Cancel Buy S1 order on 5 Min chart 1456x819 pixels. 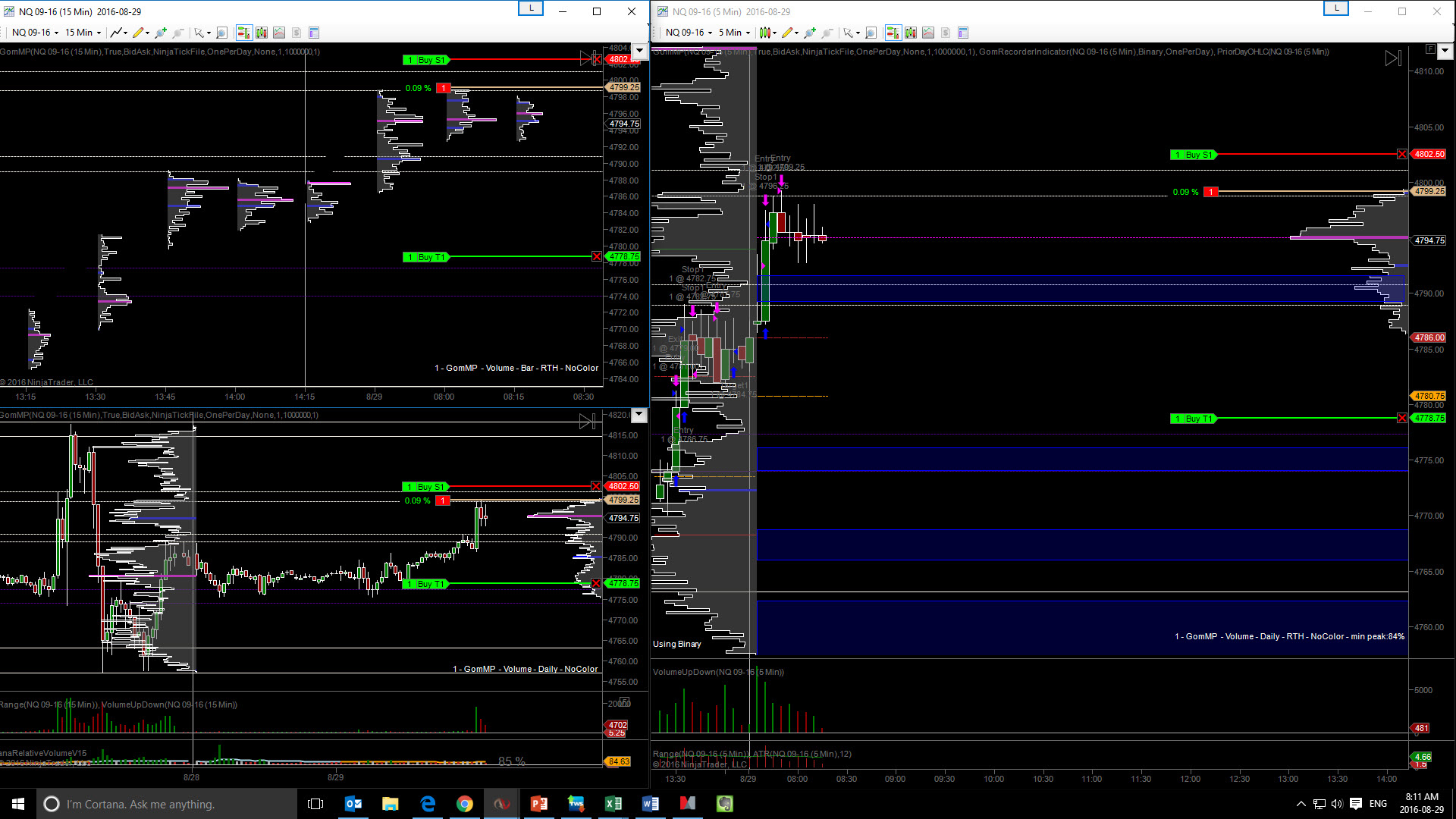coord(1402,155)
